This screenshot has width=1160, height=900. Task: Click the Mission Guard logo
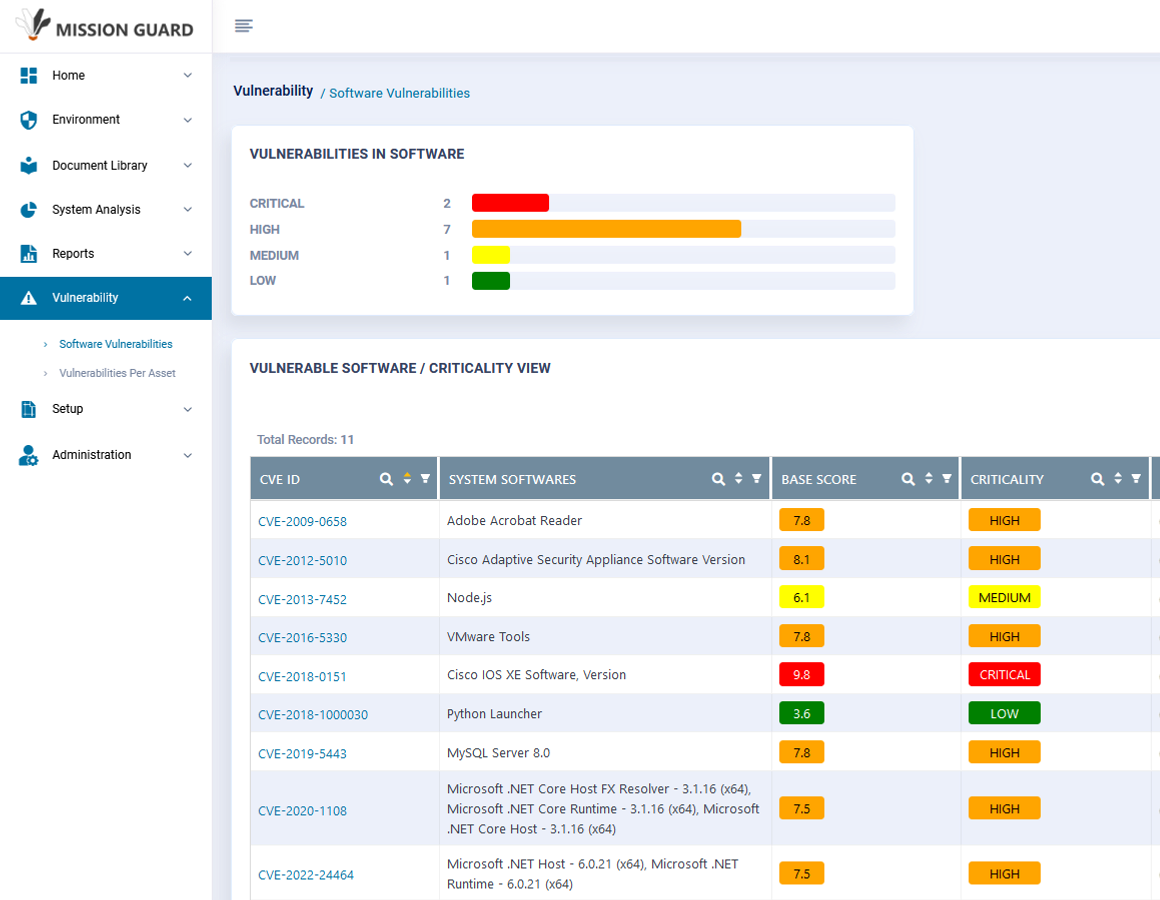tap(104, 25)
